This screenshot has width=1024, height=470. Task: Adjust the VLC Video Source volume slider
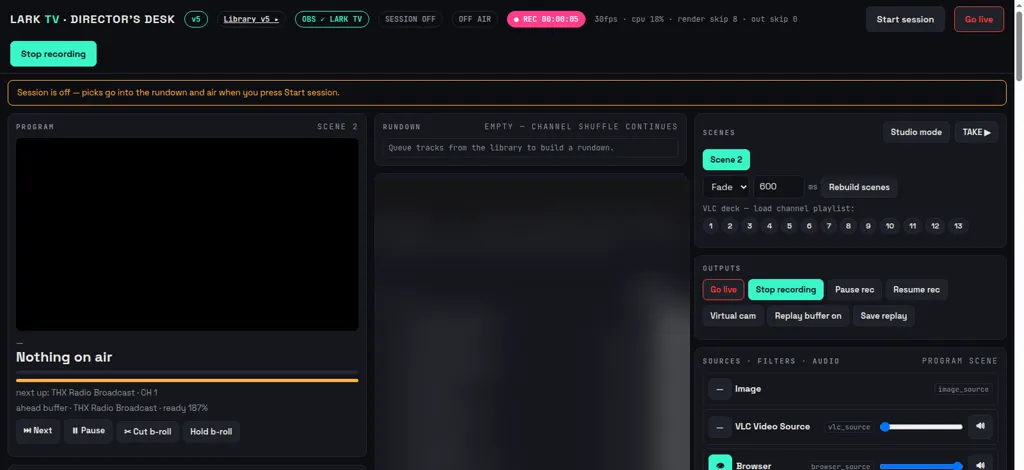tap(921, 427)
